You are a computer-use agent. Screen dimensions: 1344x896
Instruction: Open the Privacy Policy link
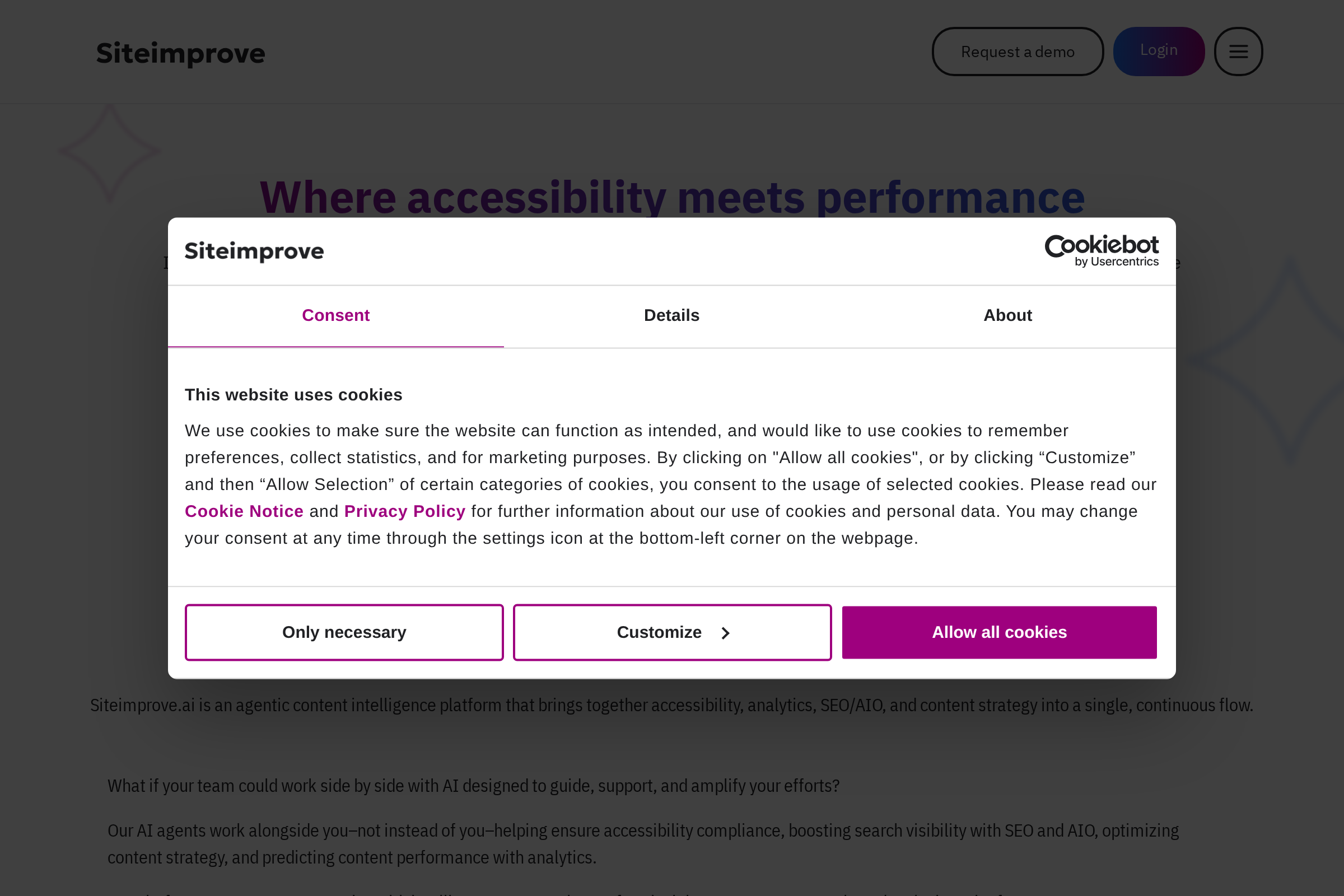[404, 511]
